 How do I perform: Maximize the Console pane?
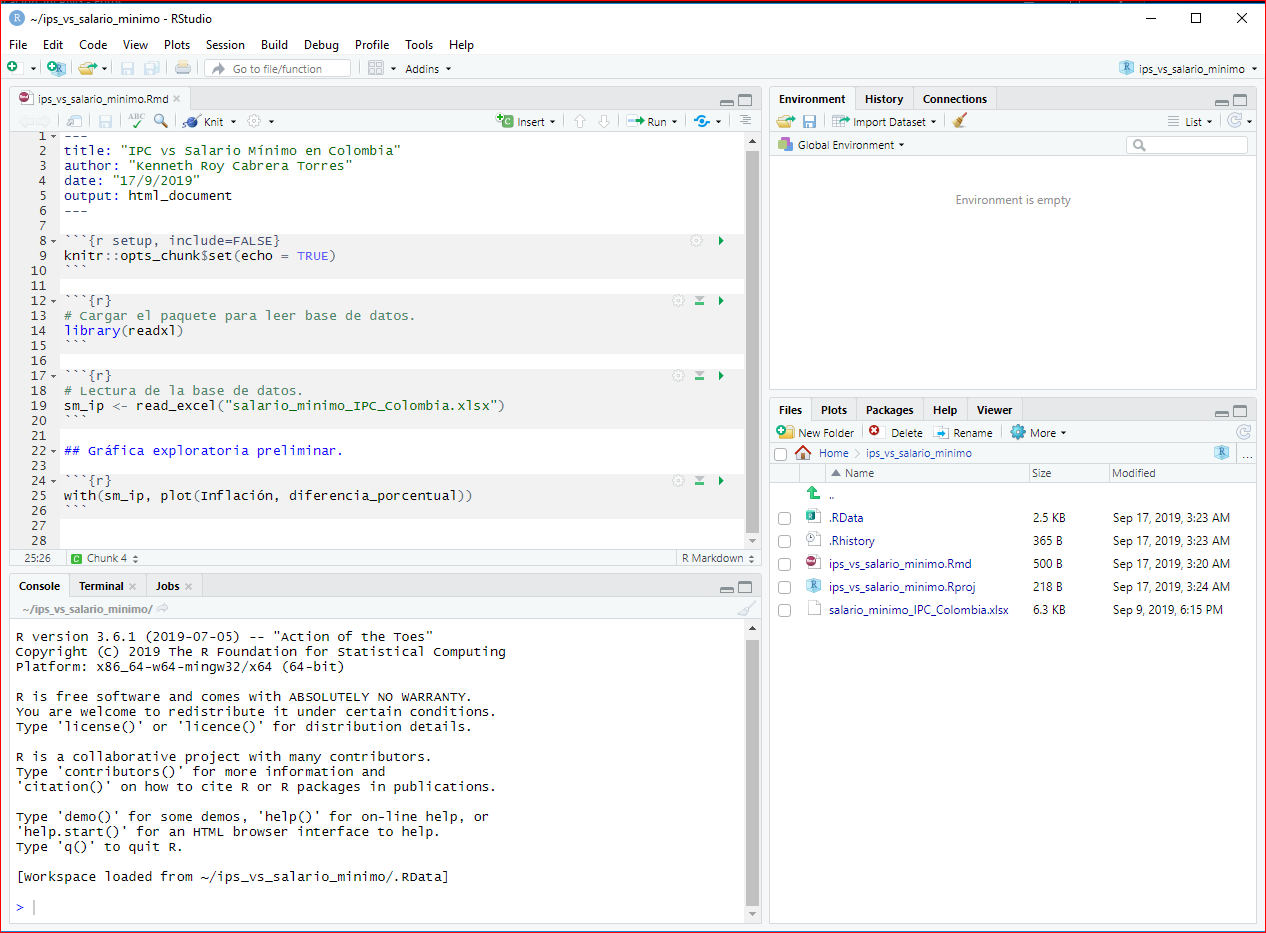pos(745,587)
